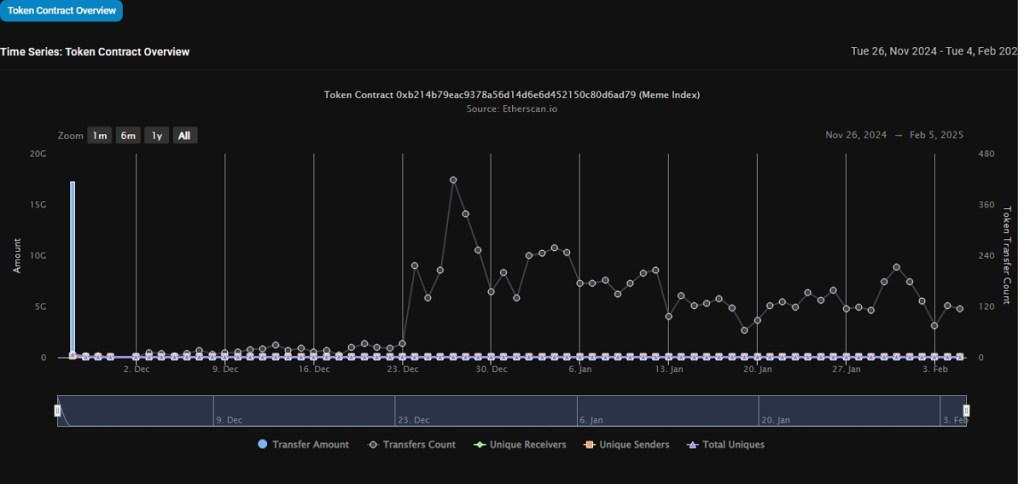Click the Feb 5, 2025 end date field
This screenshot has height=484, width=1024.
tap(935, 135)
